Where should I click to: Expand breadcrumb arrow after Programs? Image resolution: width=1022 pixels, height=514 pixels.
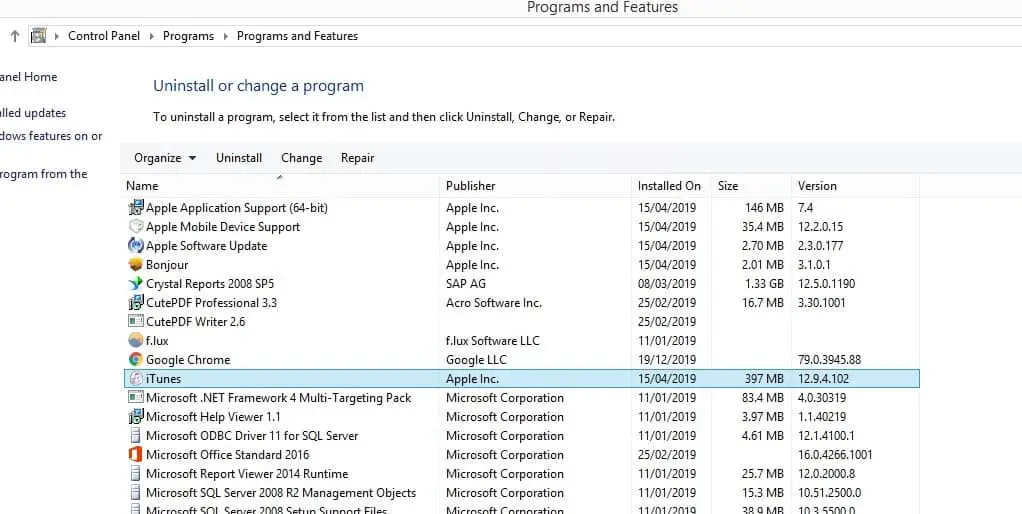coord(226,36)
